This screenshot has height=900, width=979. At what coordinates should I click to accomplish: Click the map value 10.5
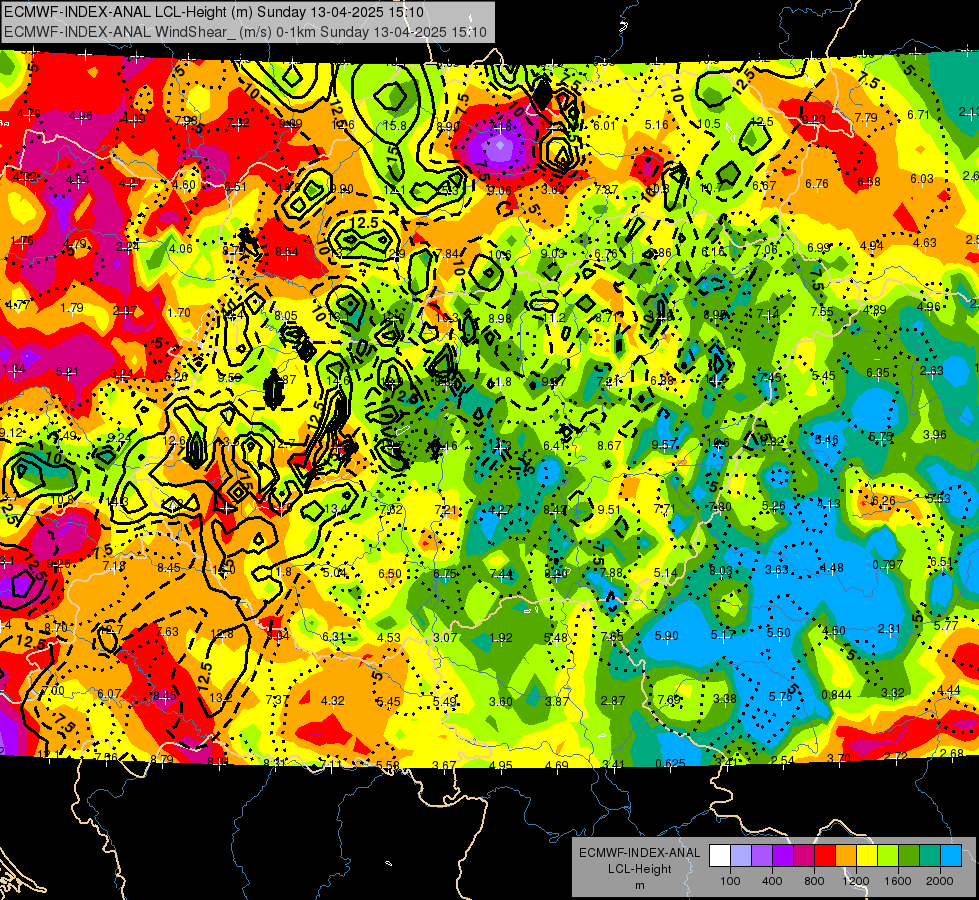pos(709,124)
